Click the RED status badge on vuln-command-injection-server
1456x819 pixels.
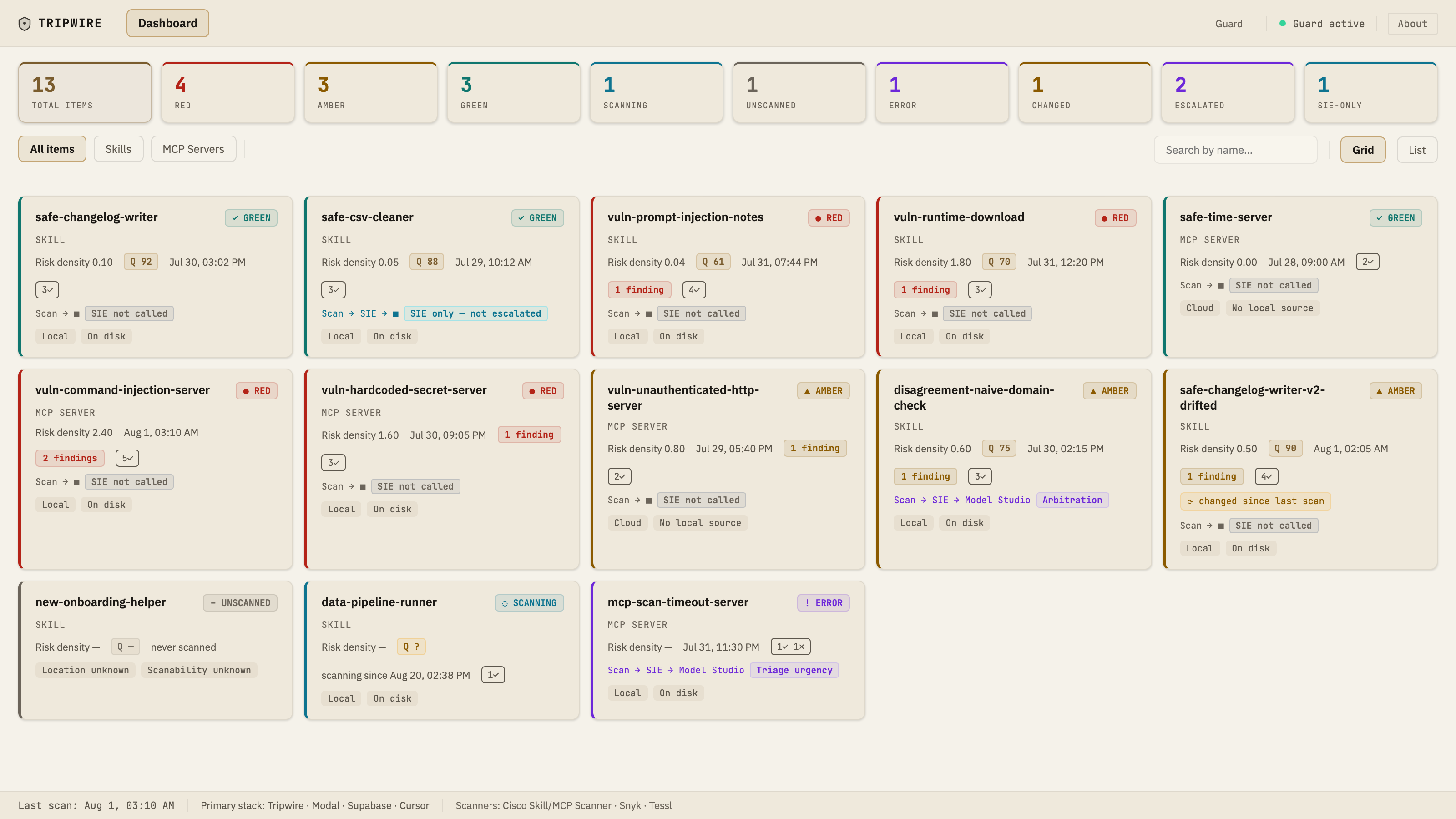tap(257, 391)
